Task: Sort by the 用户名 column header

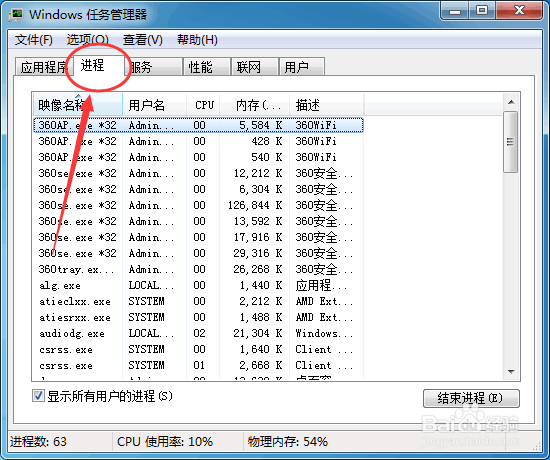Action: click(155, 105)
